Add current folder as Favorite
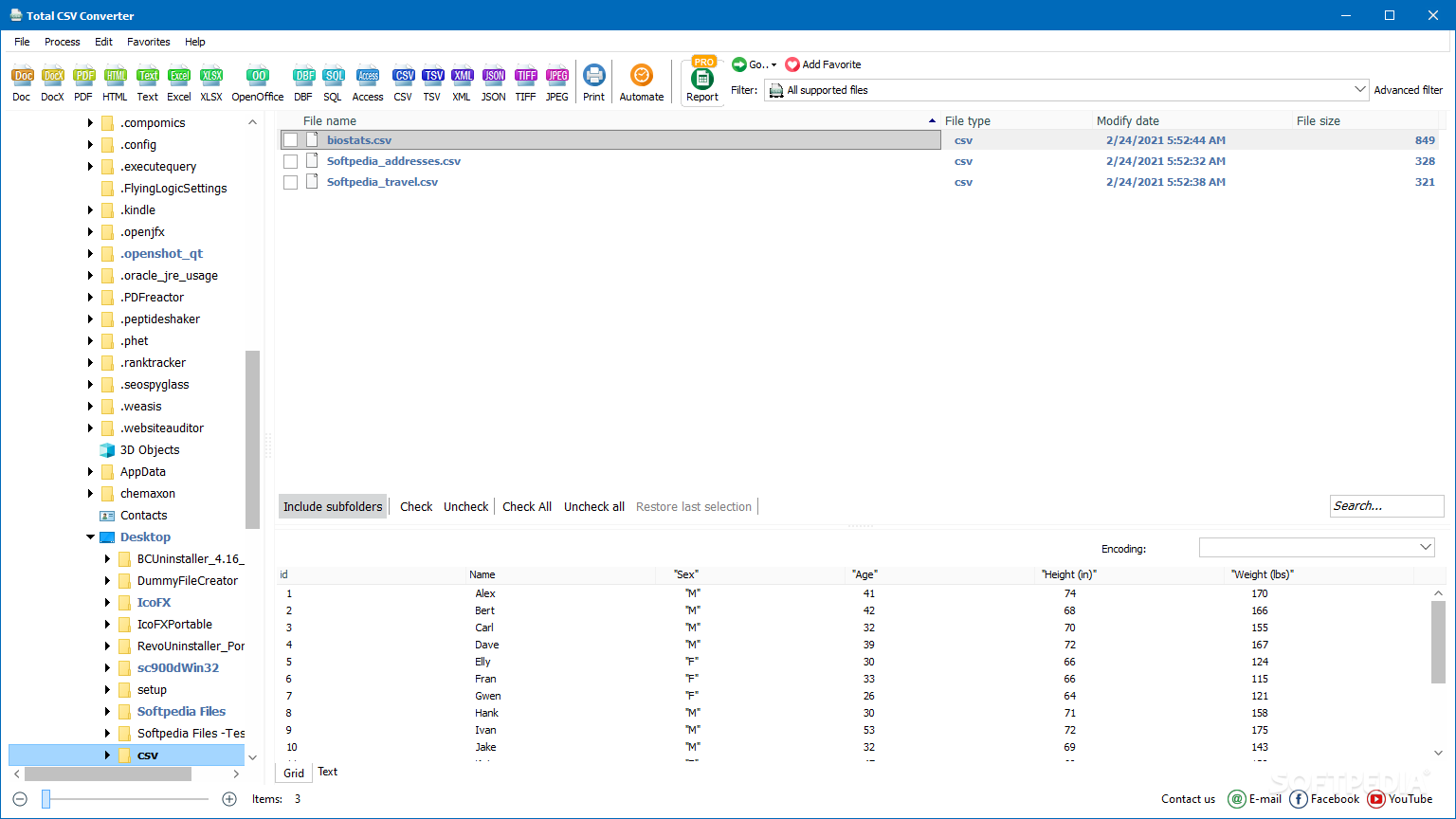1456x819 pixels. pyautogui.click(x=824, y=64)
